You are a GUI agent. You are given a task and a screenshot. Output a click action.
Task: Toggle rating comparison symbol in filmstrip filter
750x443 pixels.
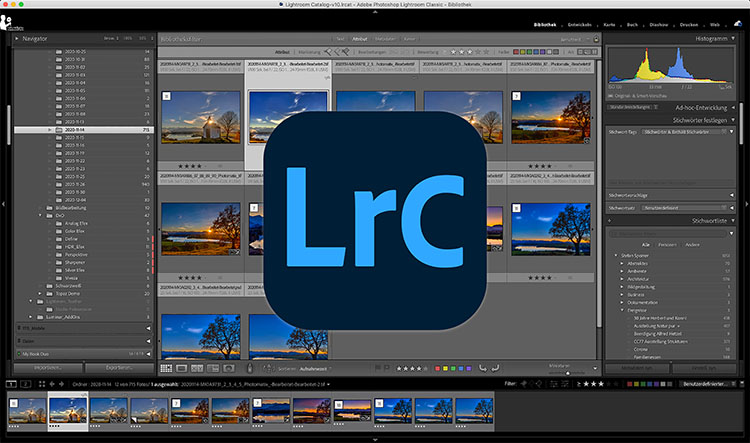tap(579, 384)
